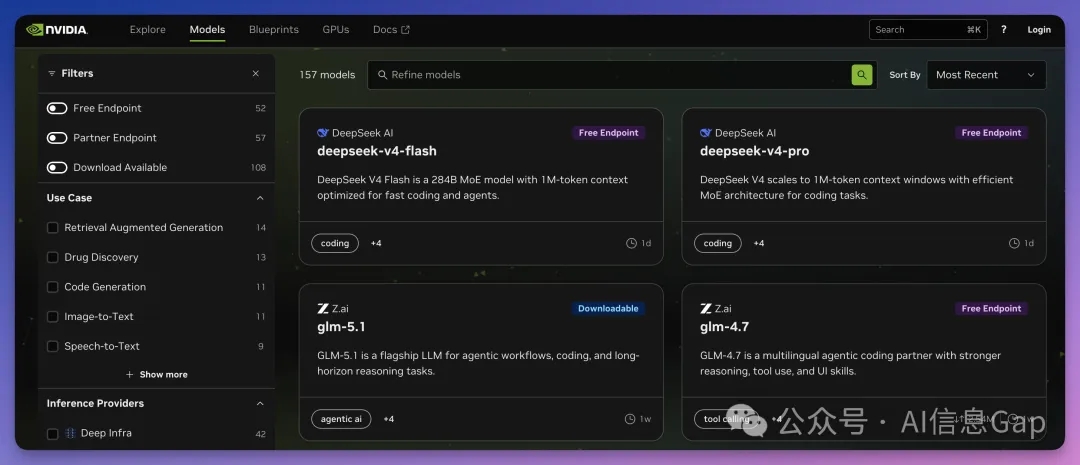1080x465 pixels.
Task: Collapse the Use Case section
Action: point(260,198)
